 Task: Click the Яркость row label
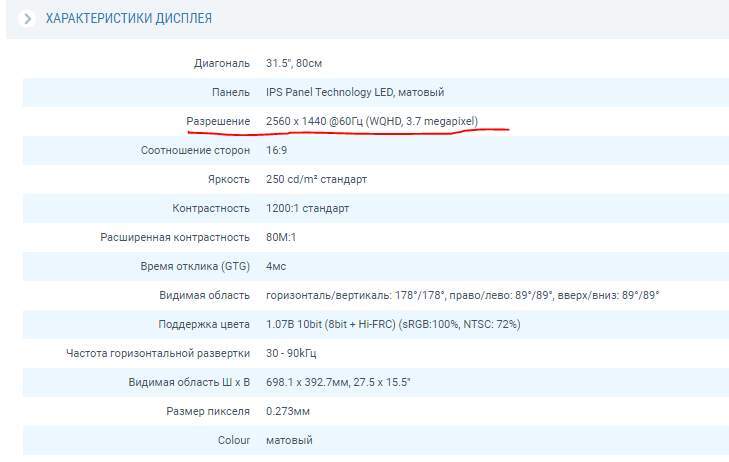[226, 179]
